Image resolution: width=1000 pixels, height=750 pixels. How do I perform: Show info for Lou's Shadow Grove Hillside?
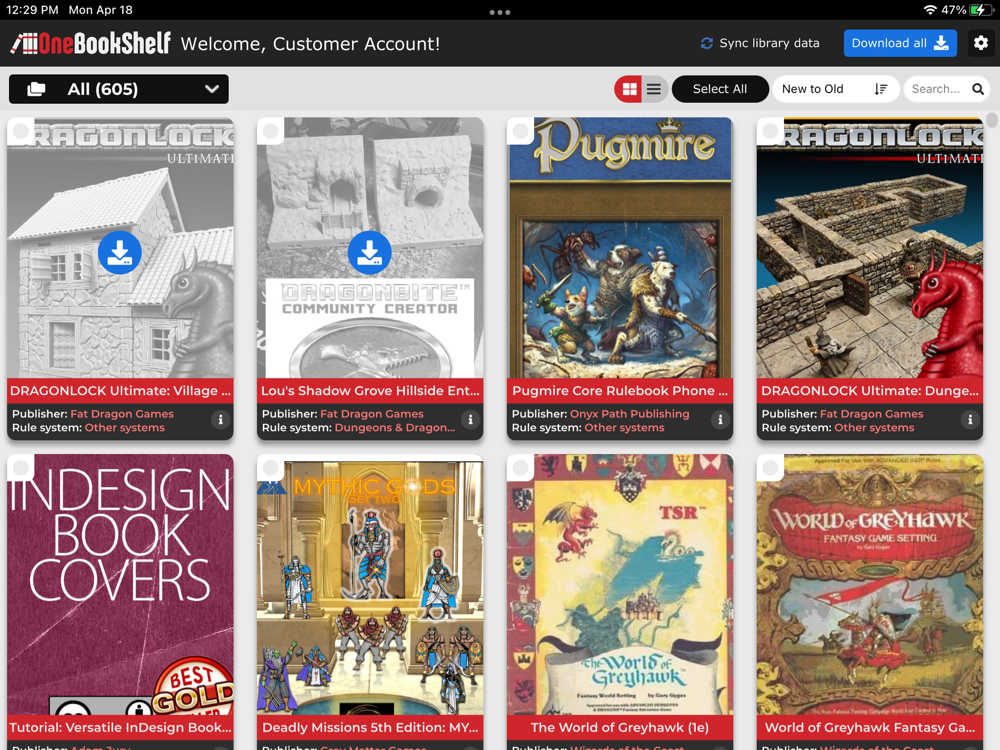click(x=471, y=420)
